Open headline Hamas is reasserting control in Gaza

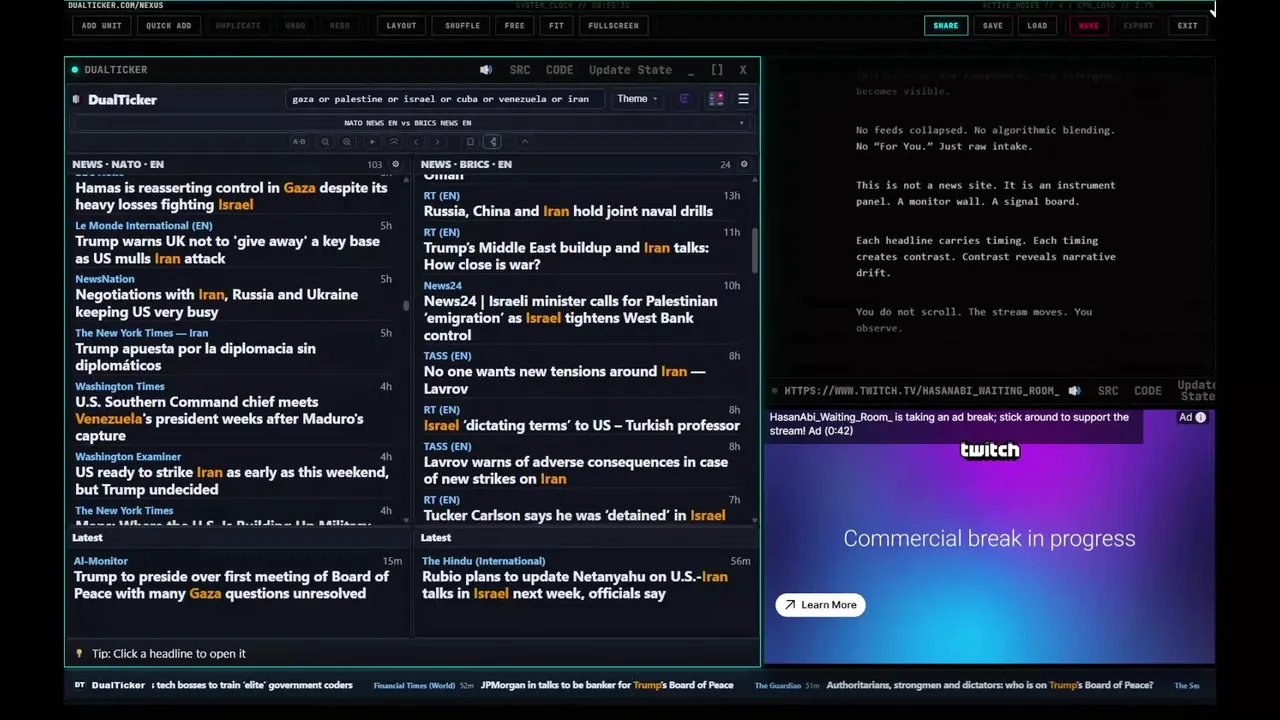click(x=231, y=196)
